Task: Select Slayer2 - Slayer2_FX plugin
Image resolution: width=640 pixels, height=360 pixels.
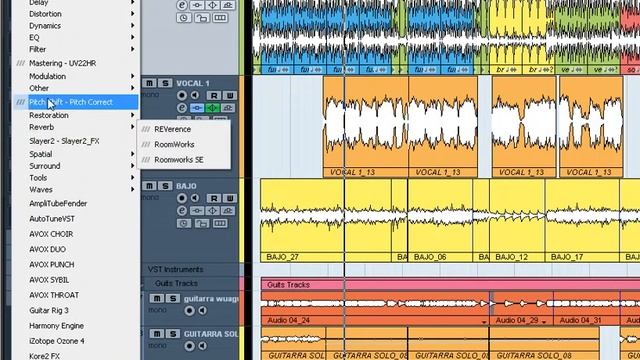Action: (x=76, y=141)
